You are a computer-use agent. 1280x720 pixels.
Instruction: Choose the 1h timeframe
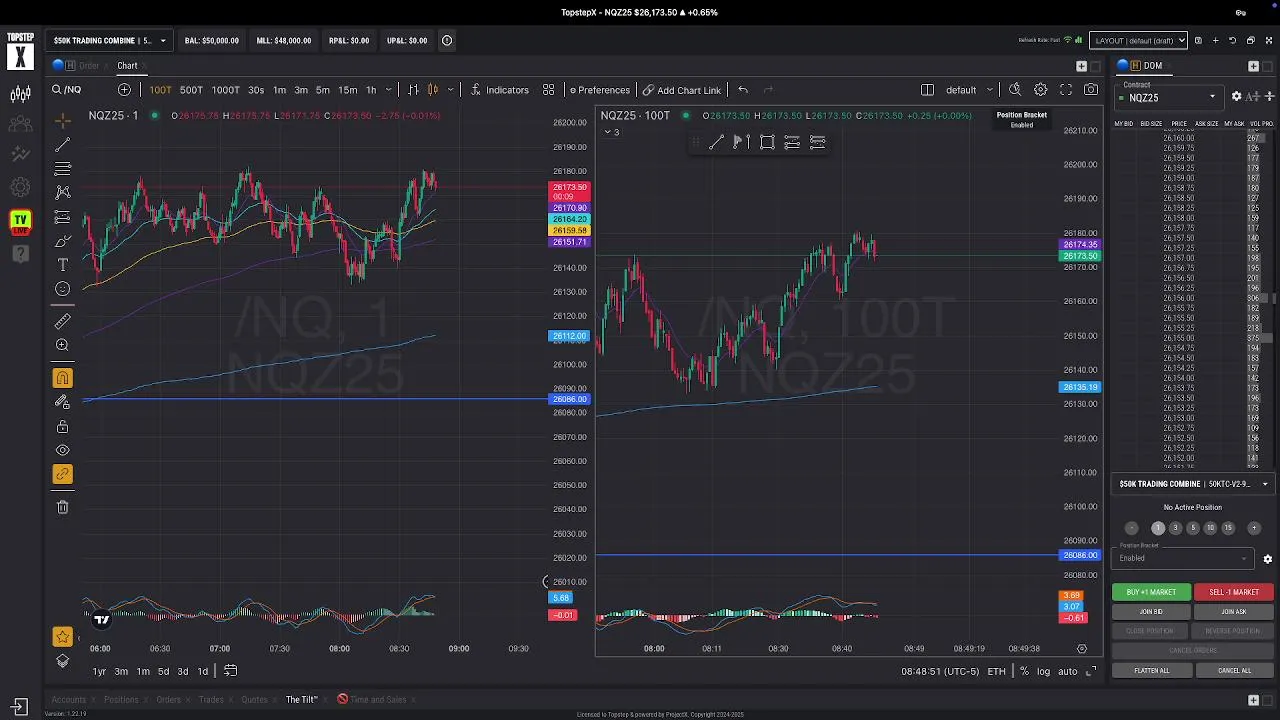(x=371, y=90)
